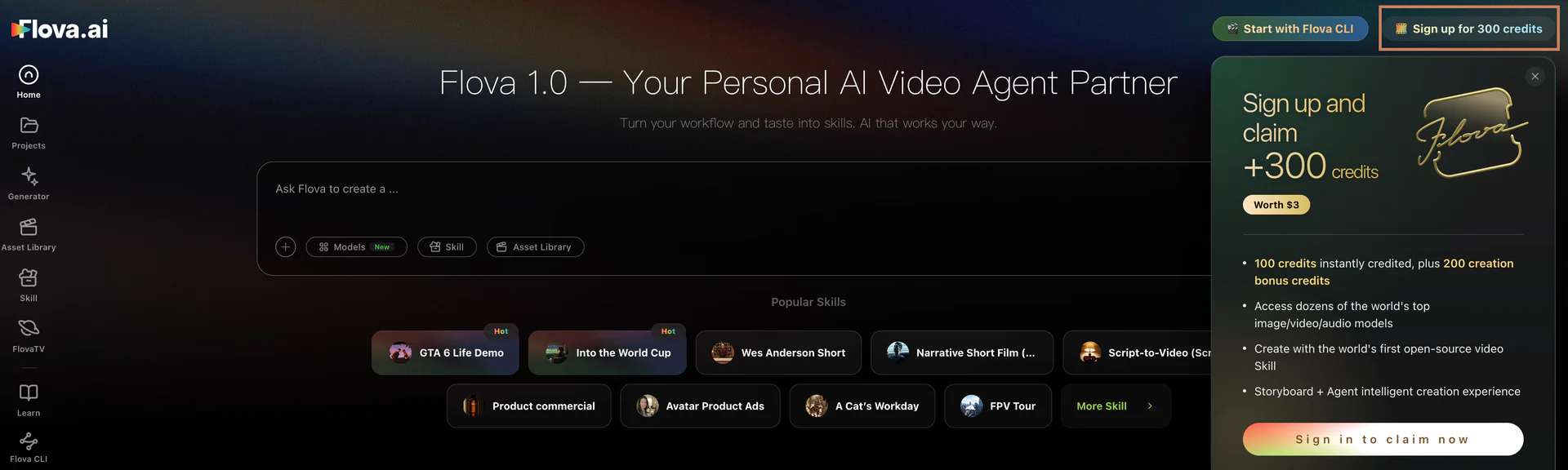Click the plus attachment icon in prompt box

click(x=286, y=247)
